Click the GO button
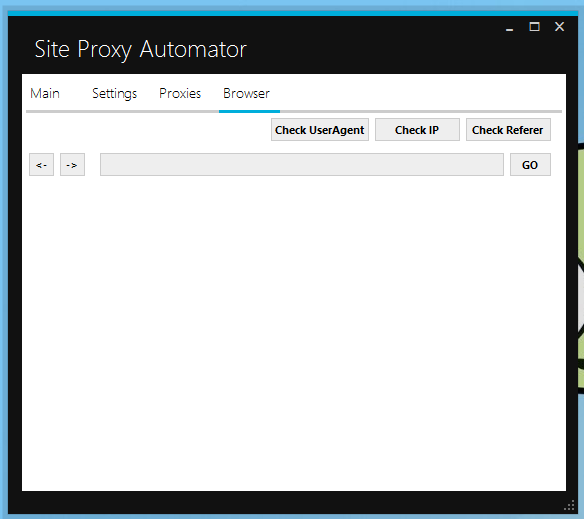 (530, 164)
